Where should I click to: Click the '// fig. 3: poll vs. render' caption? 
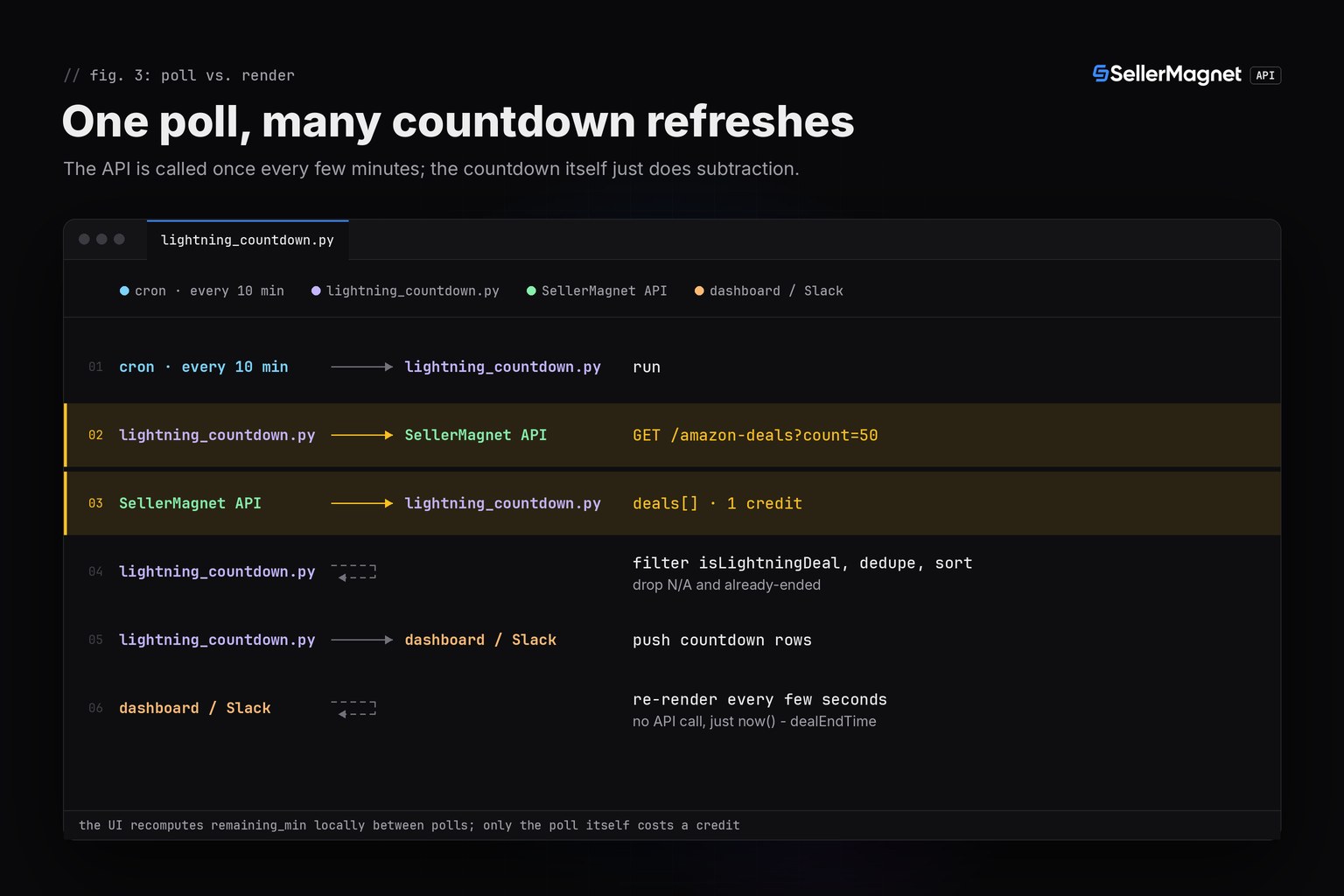tap(179, 75)
